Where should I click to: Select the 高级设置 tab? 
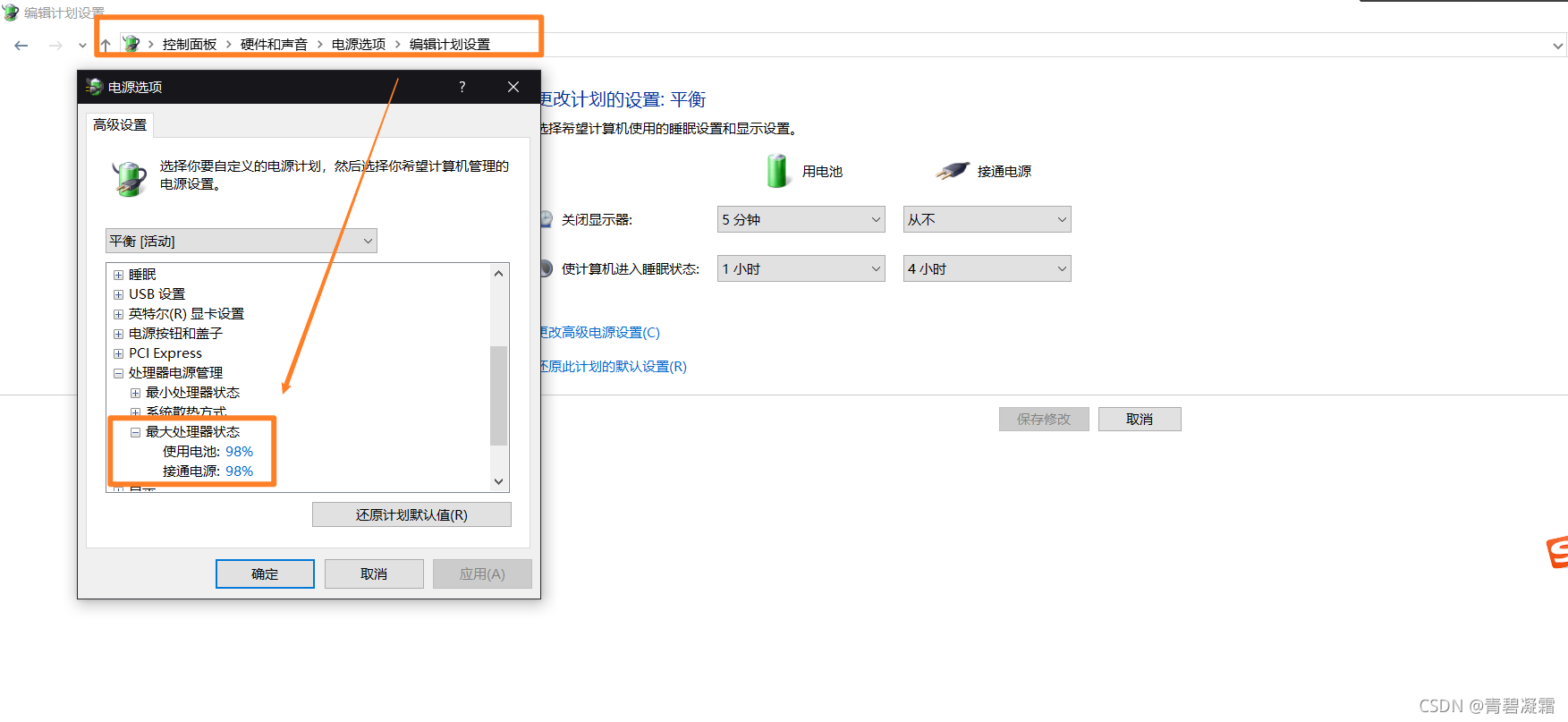point(120,124)
